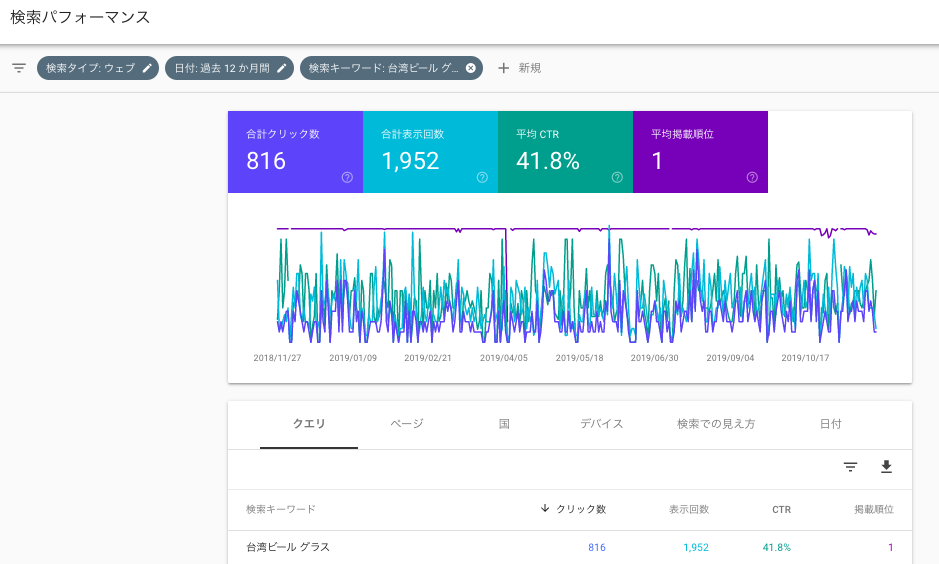Screen dimensions: 939x564
Task: Toggle the 平均 CTR metric card
Action: point(565,152)
